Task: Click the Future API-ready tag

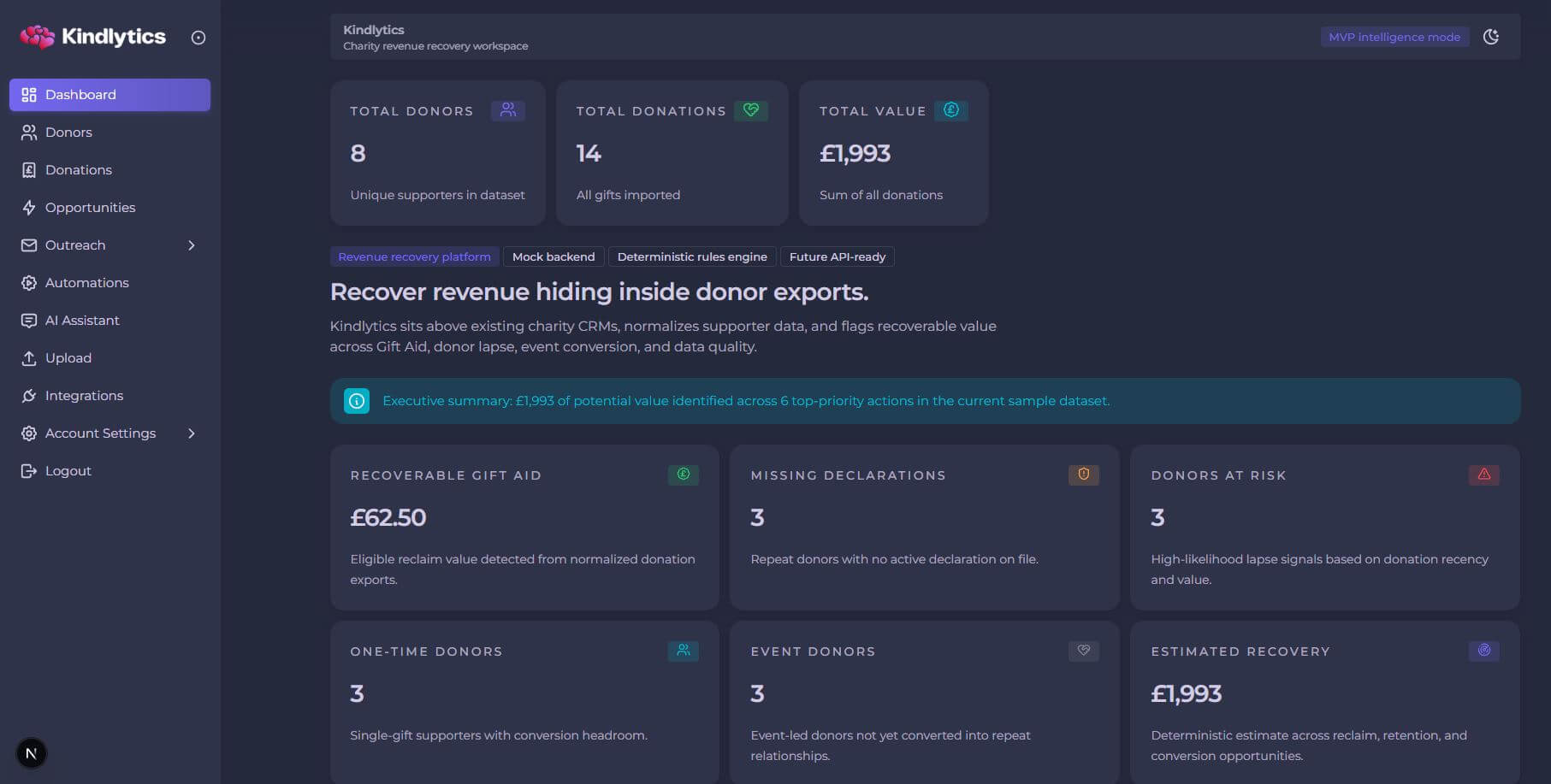Action: [838, 256]
